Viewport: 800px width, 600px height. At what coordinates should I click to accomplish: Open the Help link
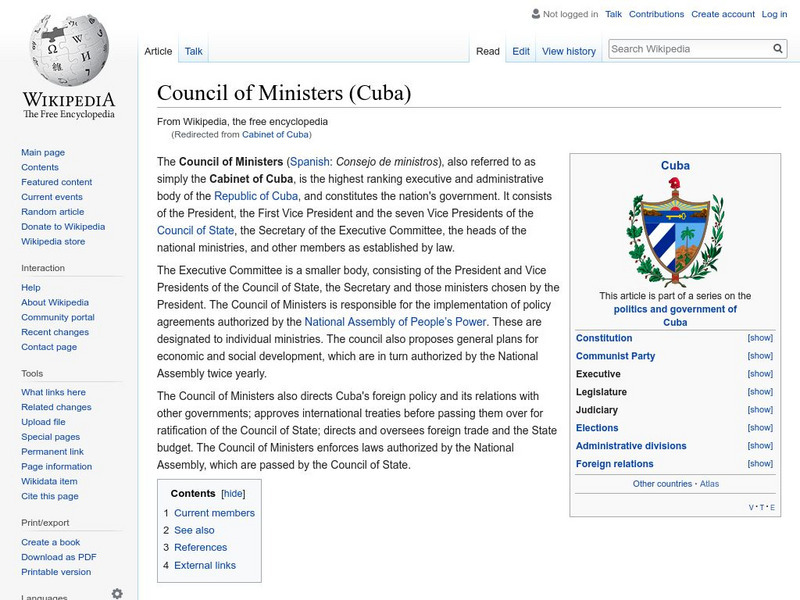point(31,287)
